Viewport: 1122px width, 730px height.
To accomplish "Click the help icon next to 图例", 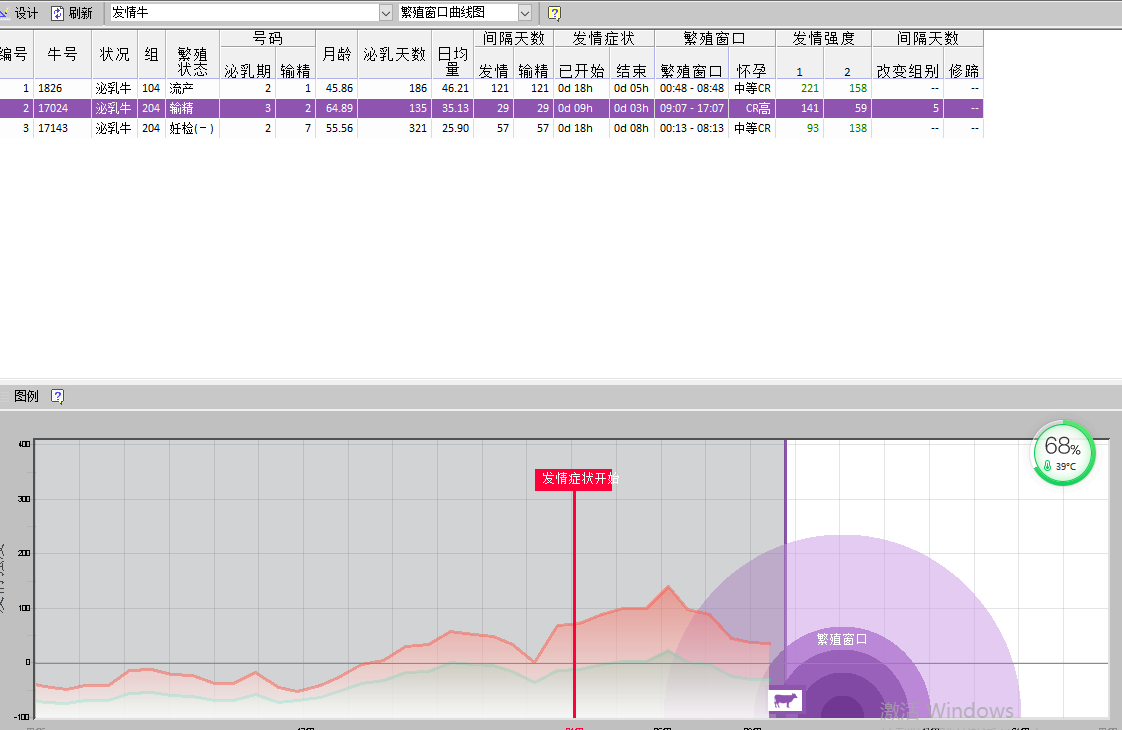I will [x=58, y=396].
